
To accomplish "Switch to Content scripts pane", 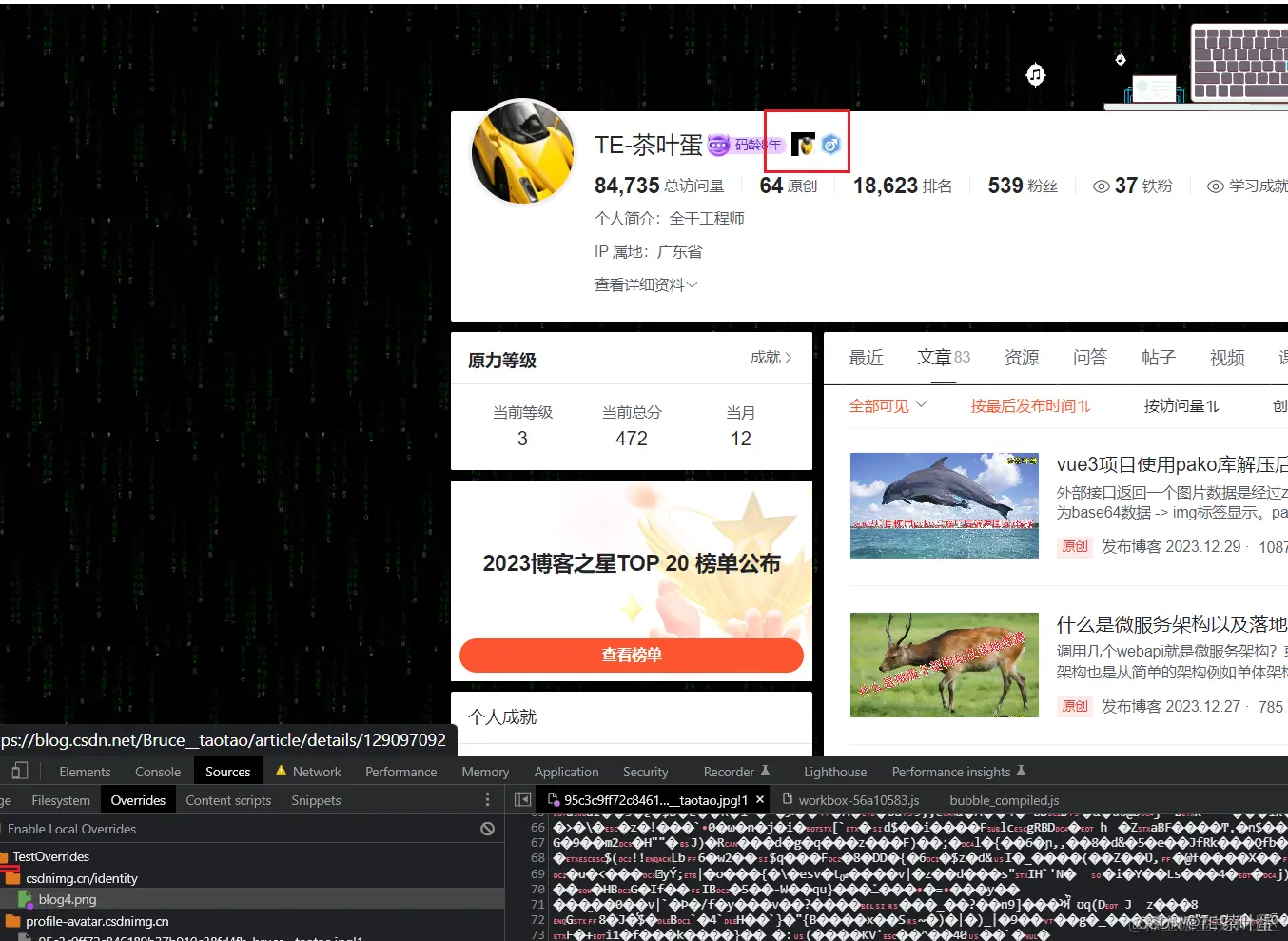I will point(228,800).
